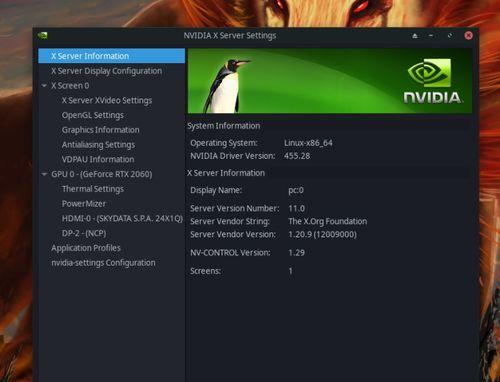Go to OpenGL Settings
500x382 pixels.
point(93,115)
